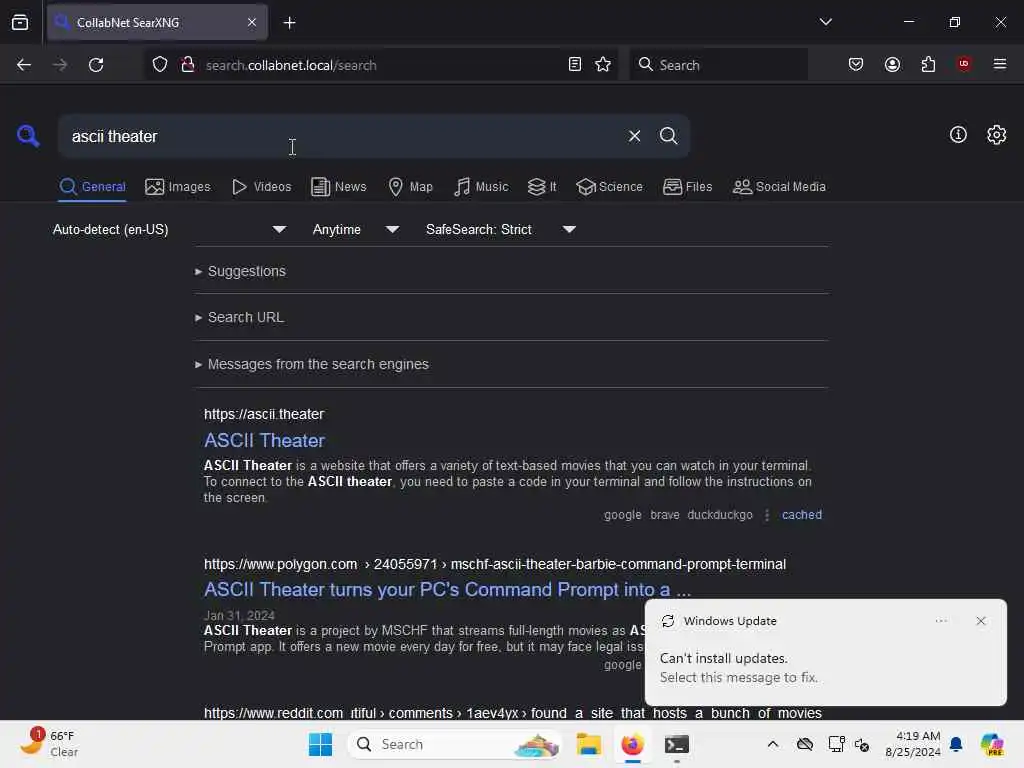This screenshot has height=768, width=1024.
Task: Bookmark this page with star
Action: (x=603, y=64)
